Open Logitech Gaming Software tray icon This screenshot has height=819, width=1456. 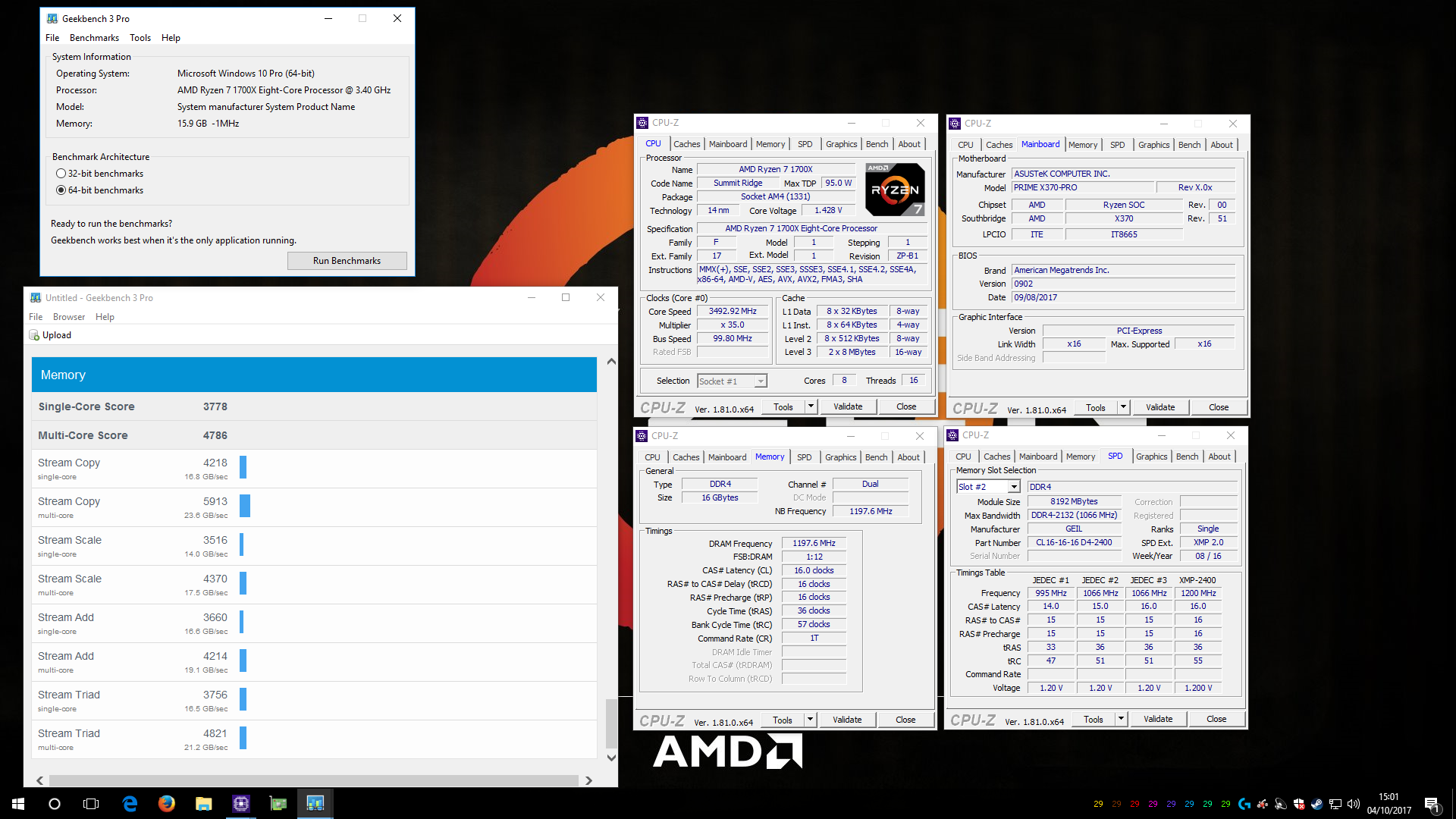click(x=1244, y=804)
